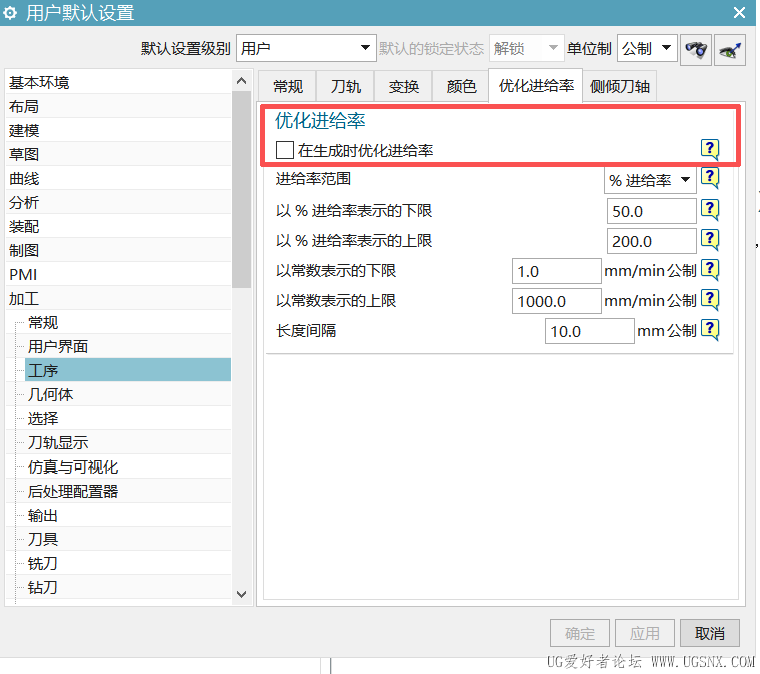
Task: Select 刀轨显示 under 加工
Action: [x=128, y=442]
